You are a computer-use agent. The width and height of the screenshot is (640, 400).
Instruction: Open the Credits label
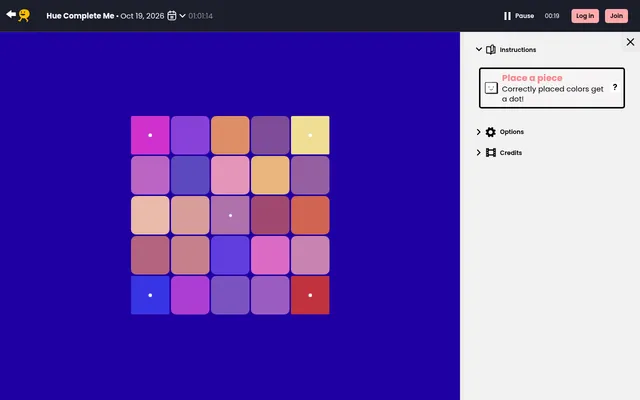point(511,153)
